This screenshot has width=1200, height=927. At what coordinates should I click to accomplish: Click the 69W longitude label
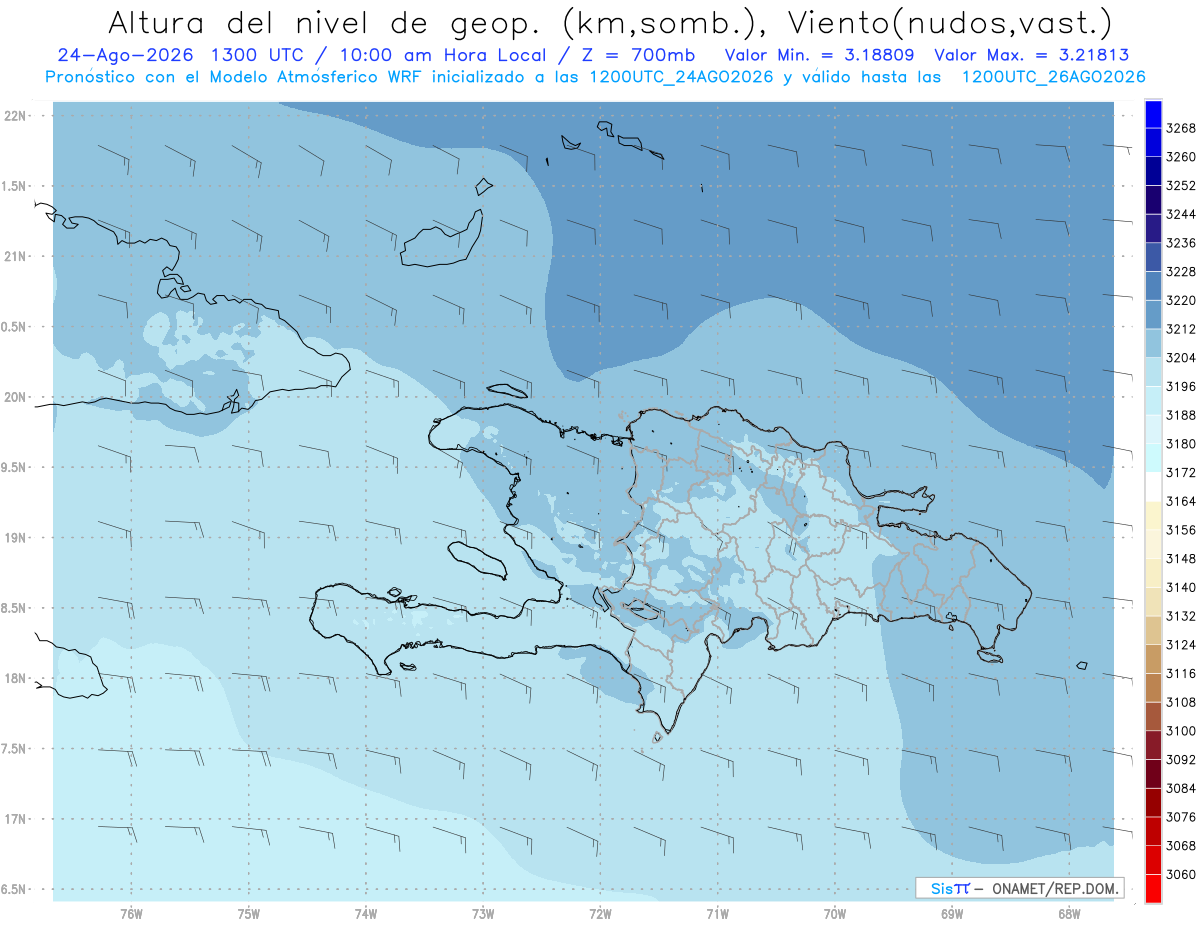tap(952, 913)
